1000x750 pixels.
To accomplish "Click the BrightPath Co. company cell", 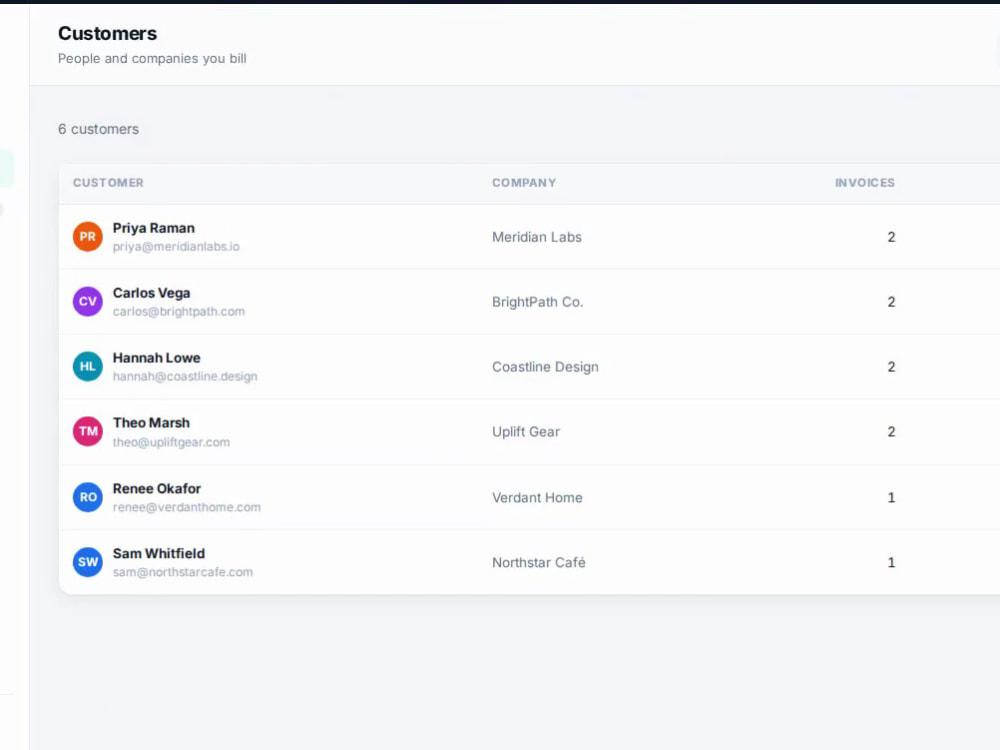I will (x=537, y=302).
